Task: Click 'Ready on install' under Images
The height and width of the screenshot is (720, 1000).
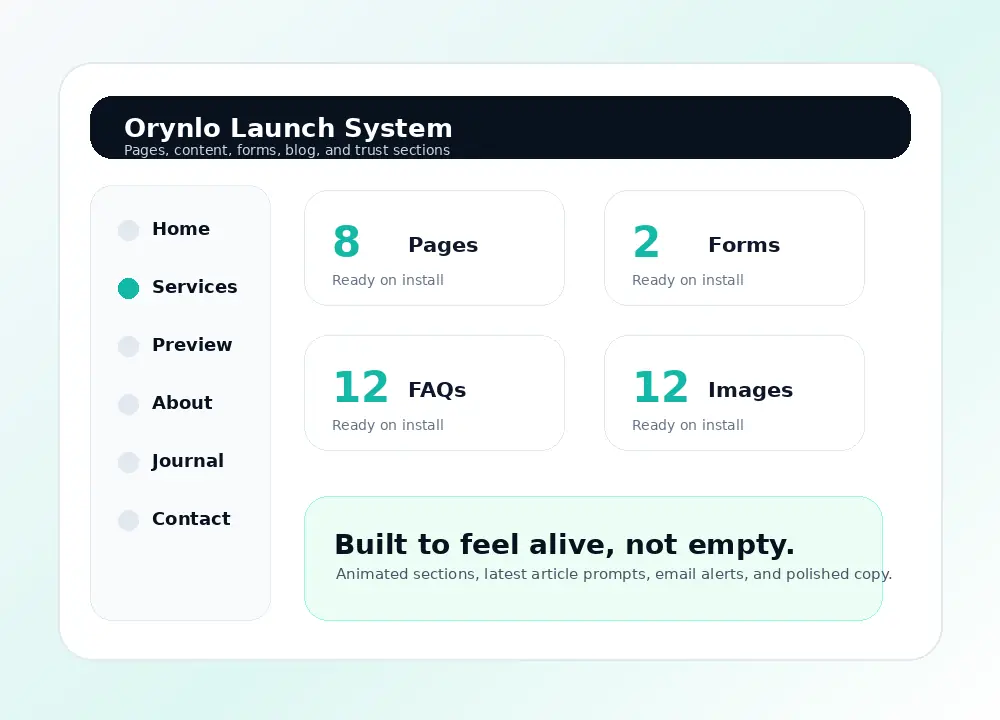Action: click(x=688, y=425)
